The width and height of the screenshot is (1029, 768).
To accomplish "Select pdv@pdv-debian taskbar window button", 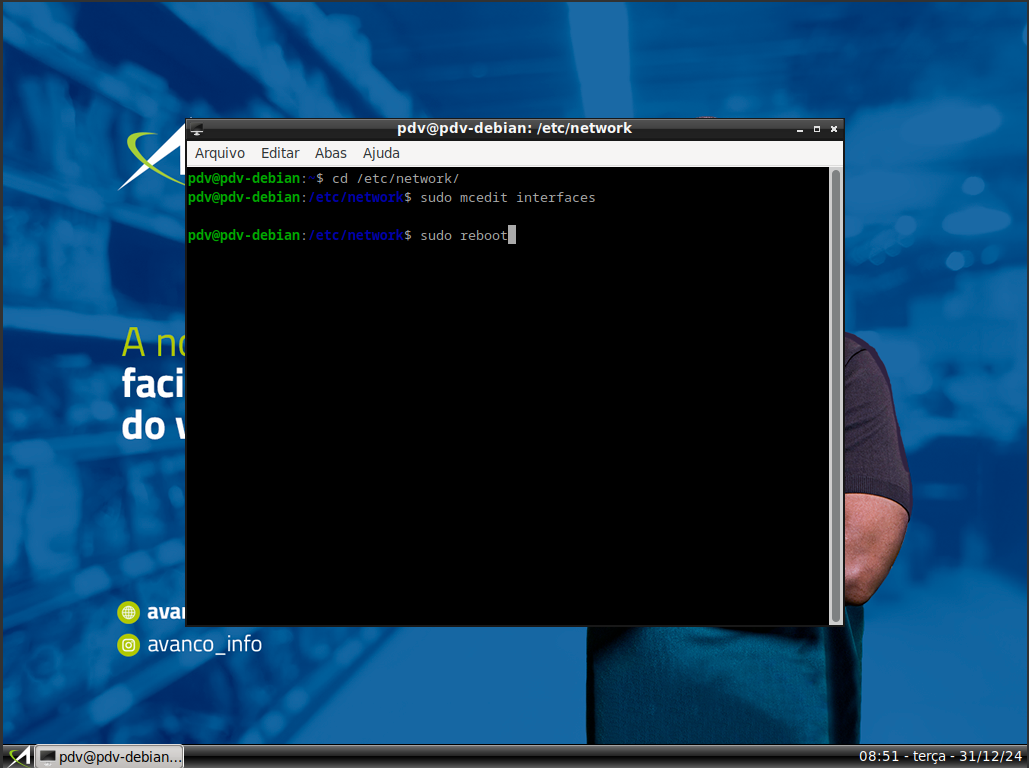I will coord(109,756).
